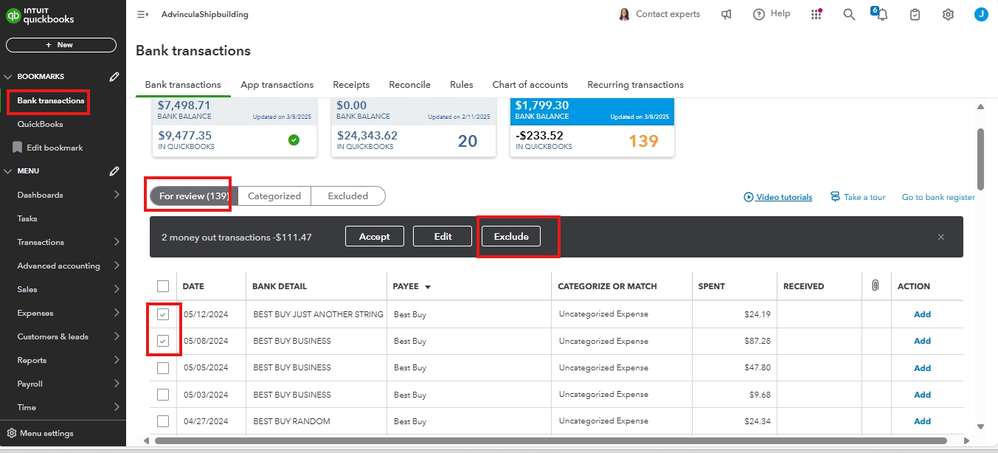Open Chart of accounts tab

pos(530,85)
